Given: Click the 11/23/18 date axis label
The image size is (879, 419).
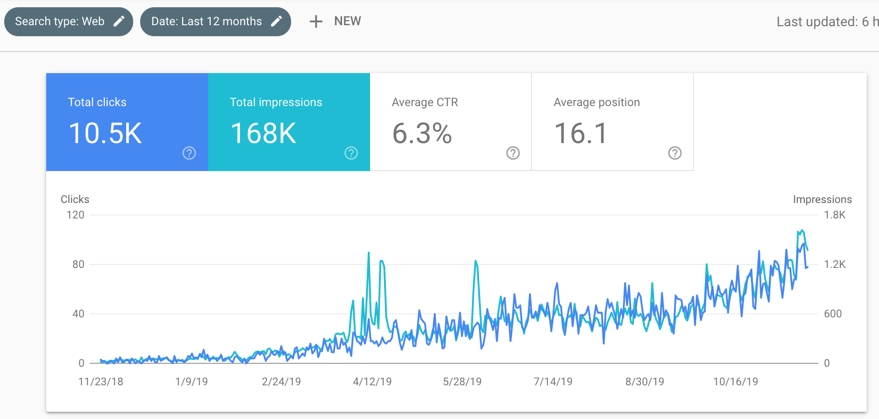Looking at the screenshot, I should (102, 381).
